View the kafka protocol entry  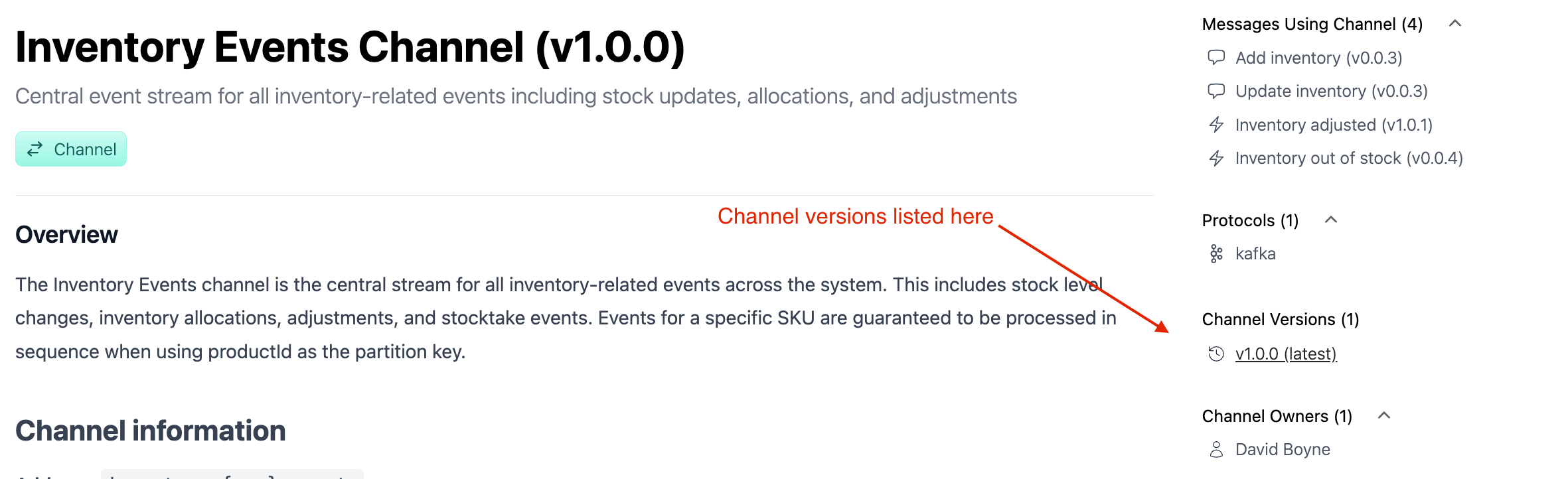click(1255, 253)
